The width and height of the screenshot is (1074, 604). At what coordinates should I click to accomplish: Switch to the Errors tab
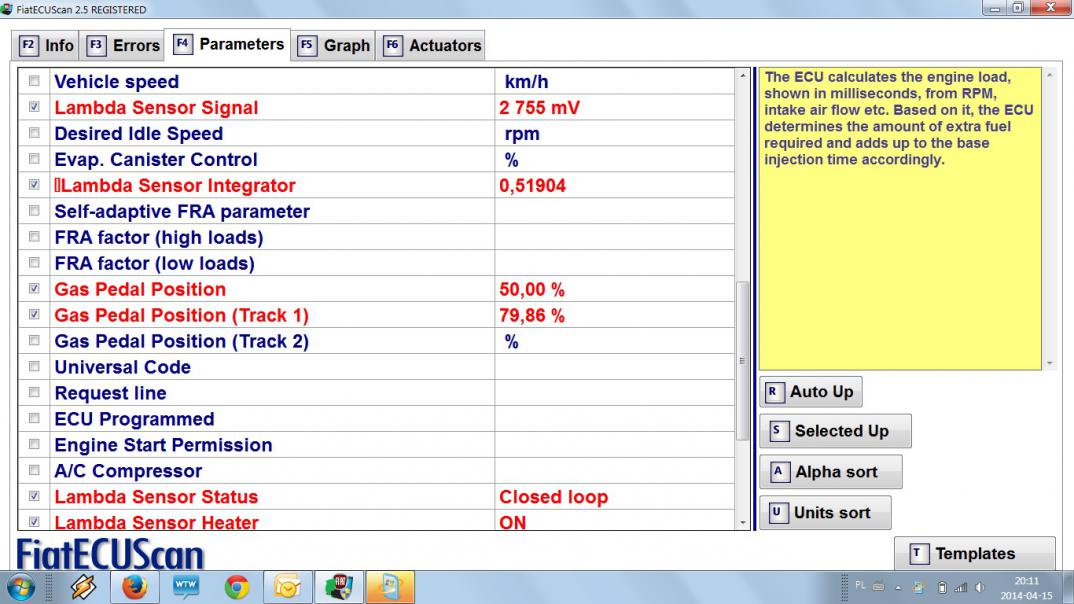click(x=124, y=46)
